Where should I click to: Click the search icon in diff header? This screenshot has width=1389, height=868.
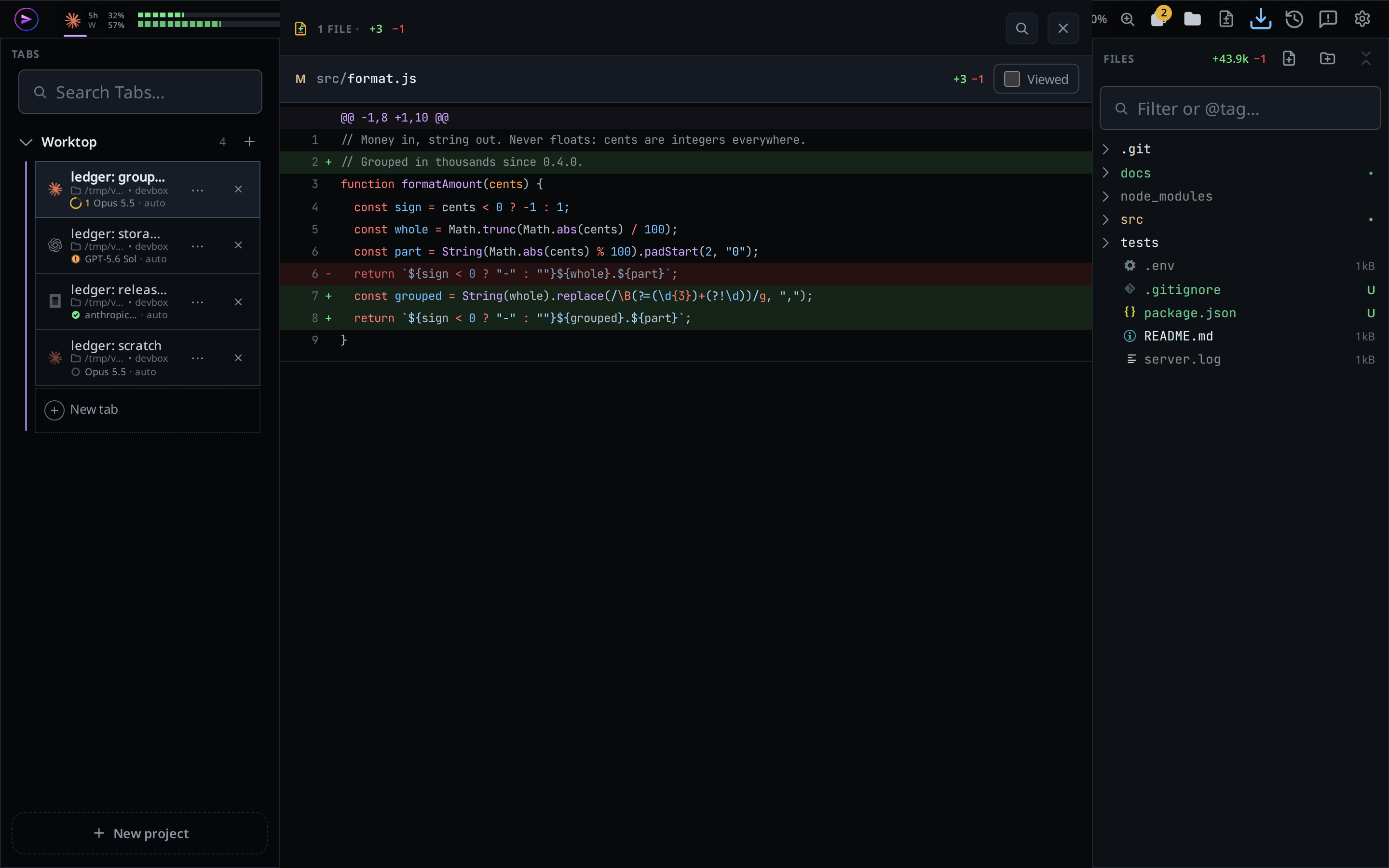tap(1021, 29)
